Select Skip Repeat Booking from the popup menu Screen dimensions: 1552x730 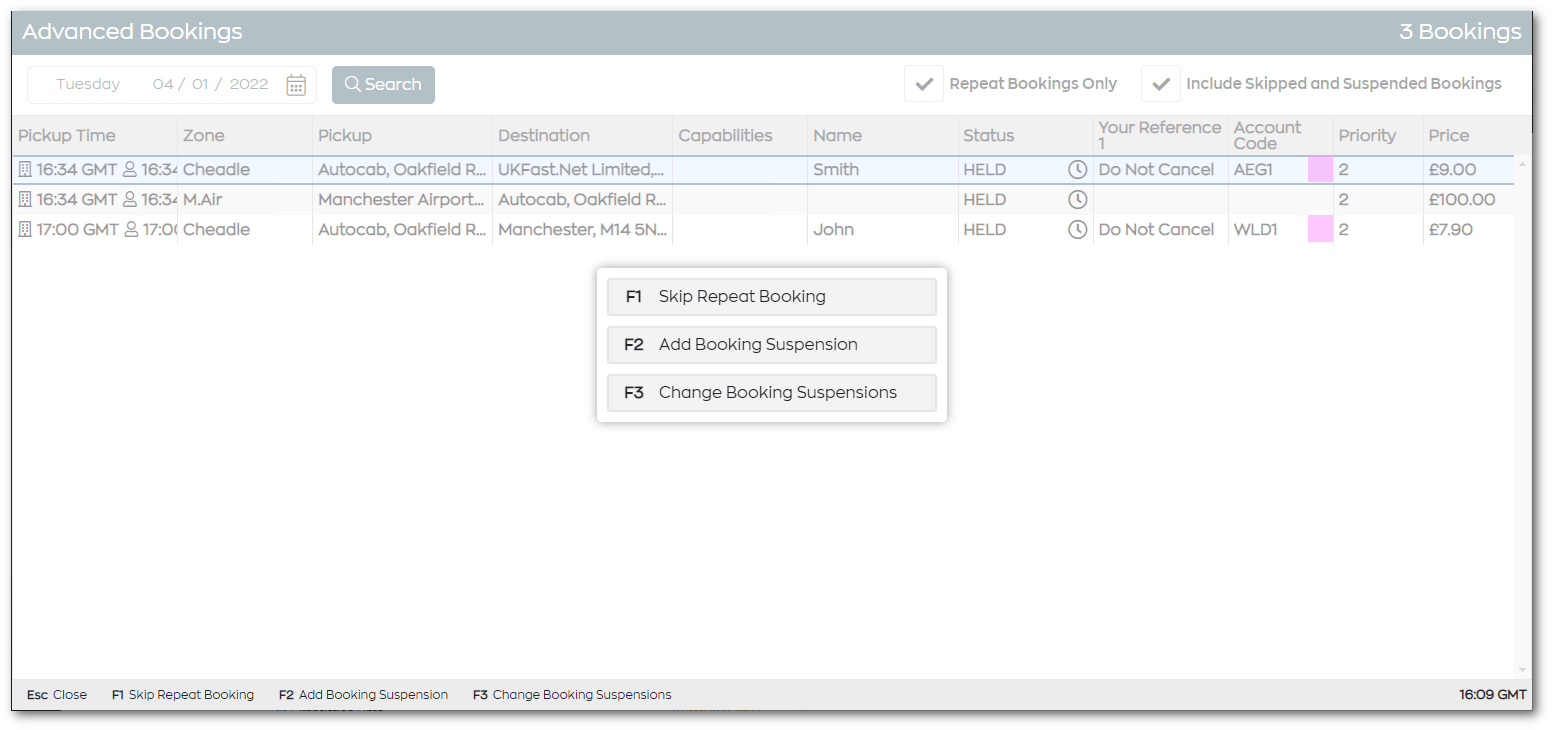click(x=771, y=296)
